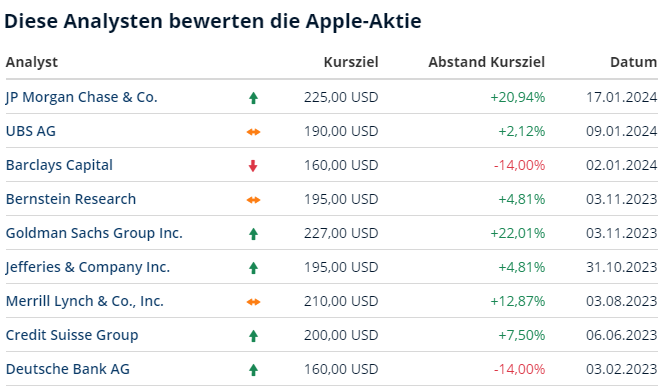Image resolution: width=666 pixels, height=391 pixels.
Task: Click the 227,00 USD price target cell
Action: tap(341, 233)
